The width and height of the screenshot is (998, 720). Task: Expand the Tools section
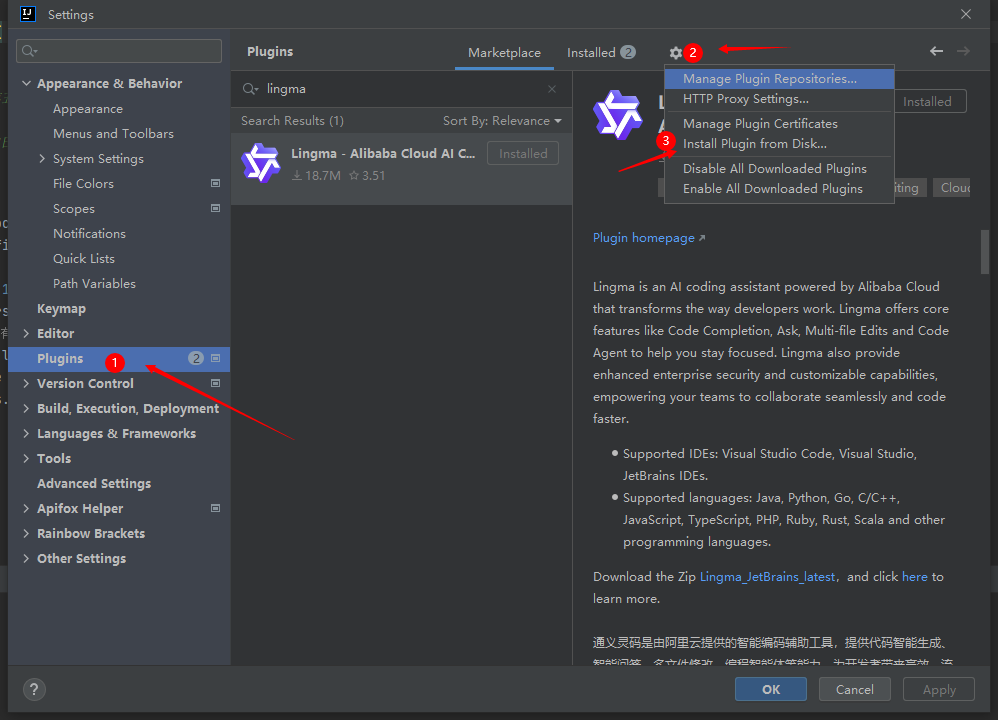tap(26, 458)
